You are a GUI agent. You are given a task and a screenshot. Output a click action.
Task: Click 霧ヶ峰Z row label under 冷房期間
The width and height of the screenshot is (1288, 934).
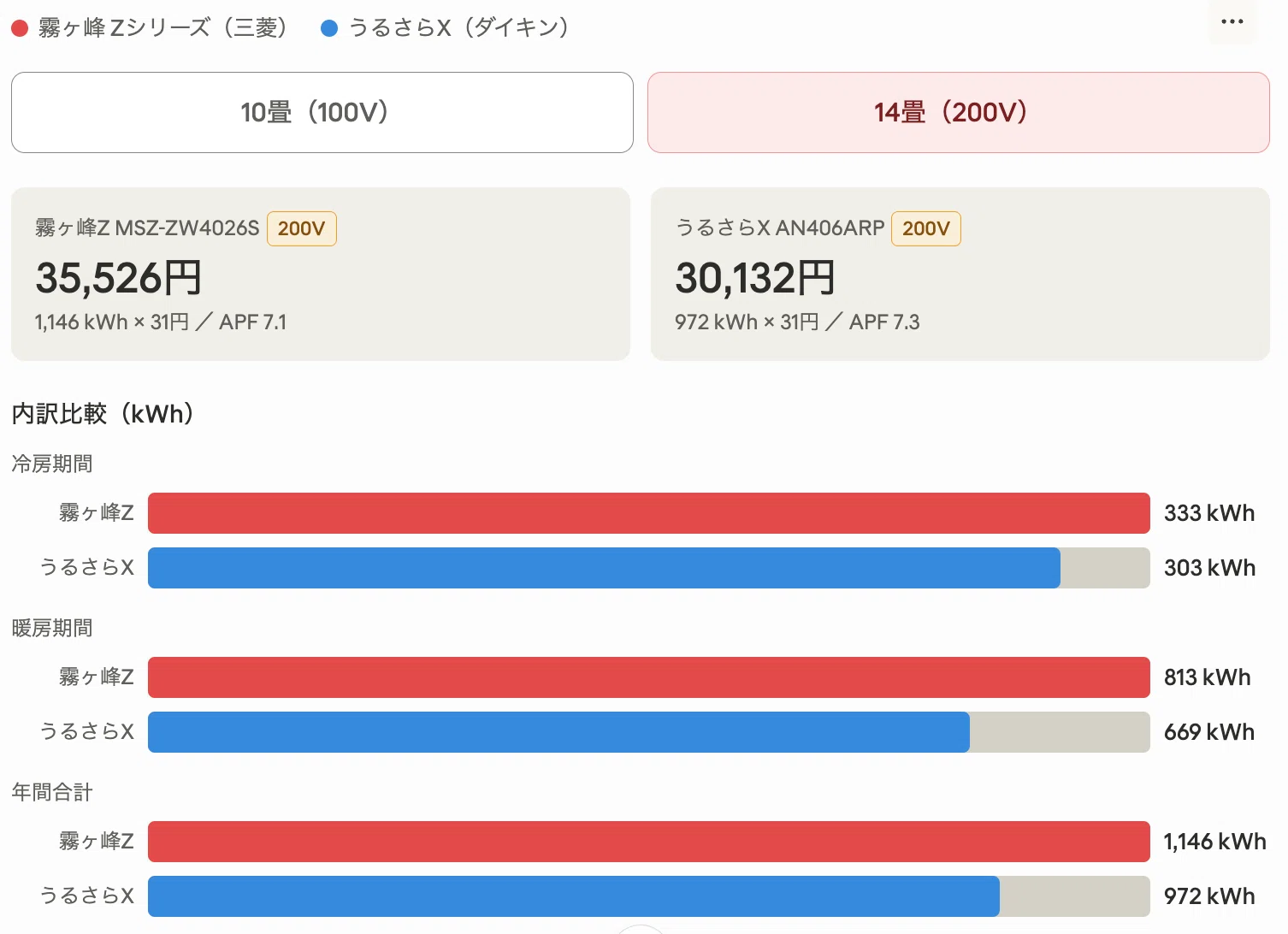(x=96, y=513)
